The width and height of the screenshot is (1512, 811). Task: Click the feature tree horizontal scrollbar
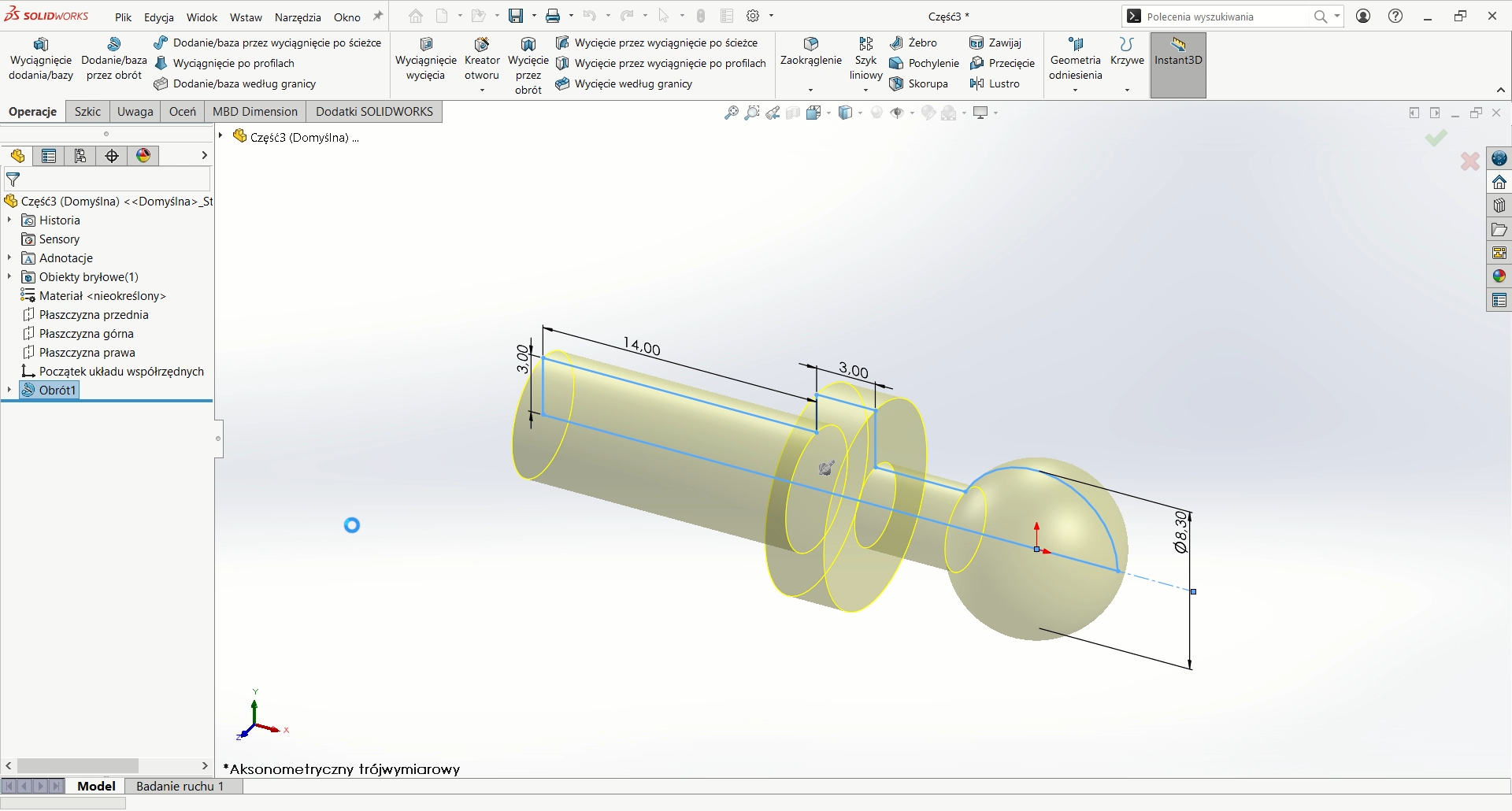click(77, 765)
